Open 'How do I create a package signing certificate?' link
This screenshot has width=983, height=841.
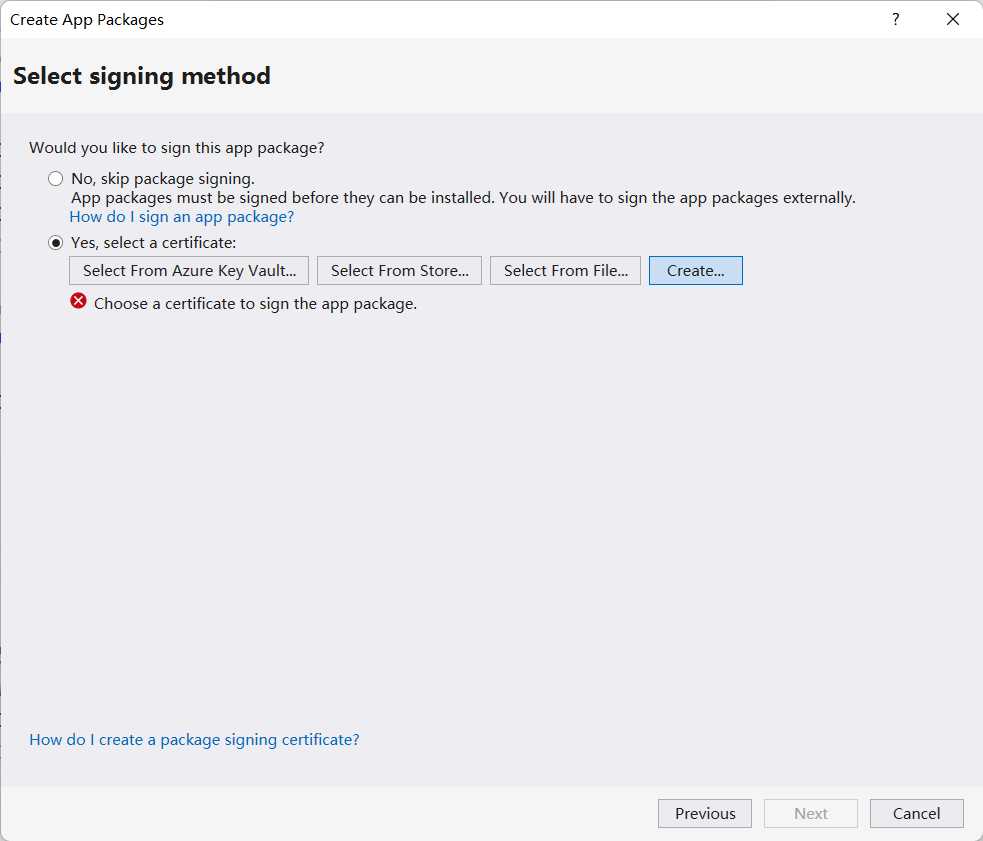194,739
